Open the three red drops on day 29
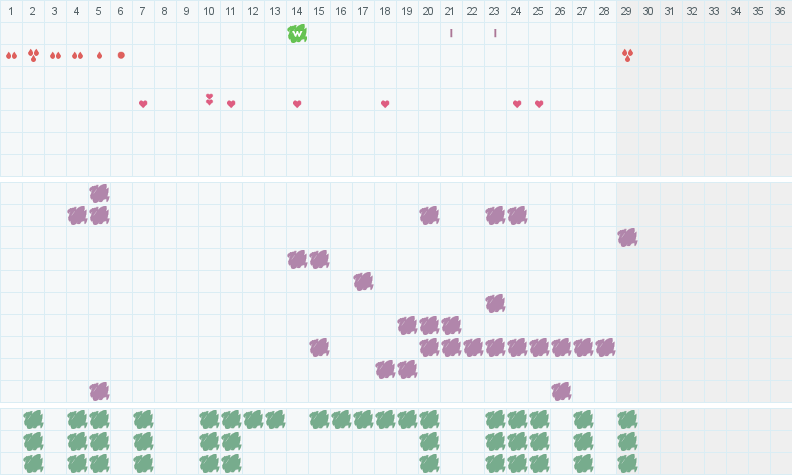This screenshot has width=792, height=475. (627, 55)
